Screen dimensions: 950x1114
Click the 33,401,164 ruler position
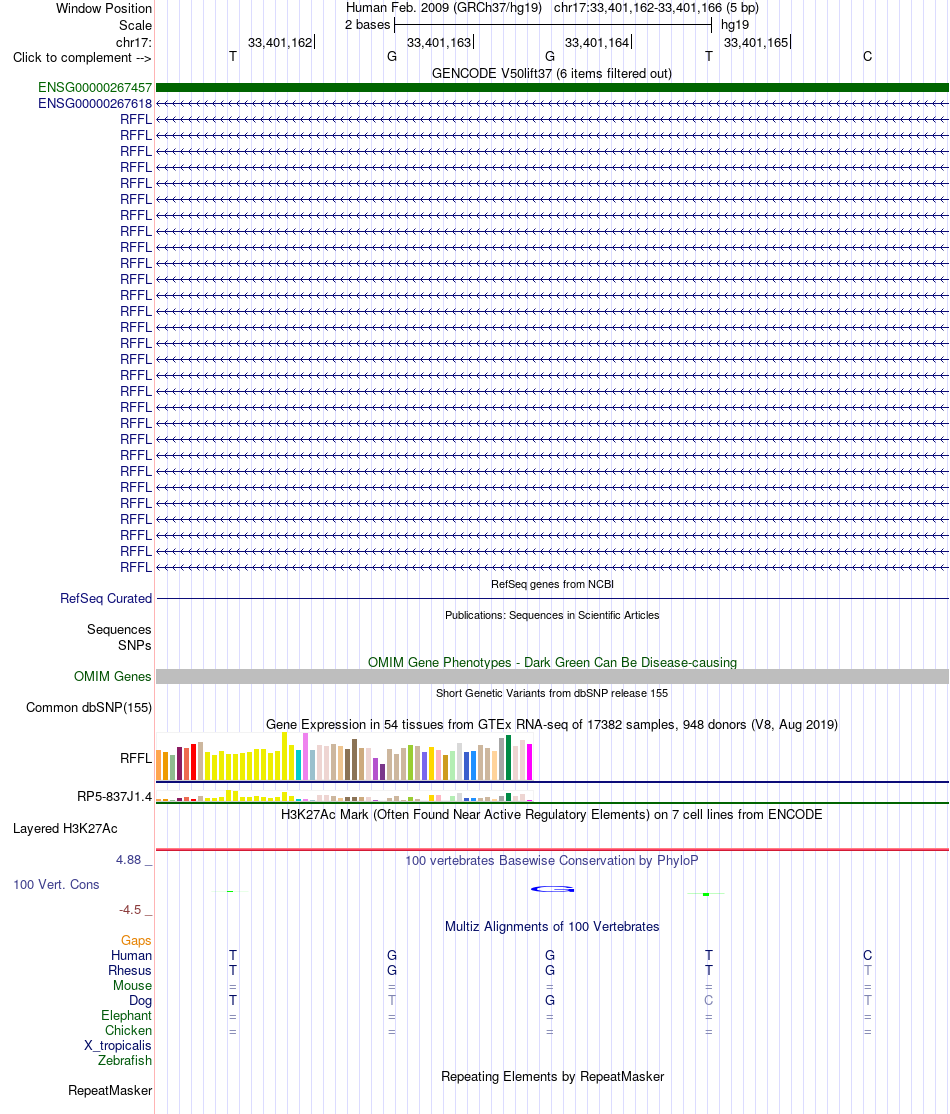[x=597, y=43]
